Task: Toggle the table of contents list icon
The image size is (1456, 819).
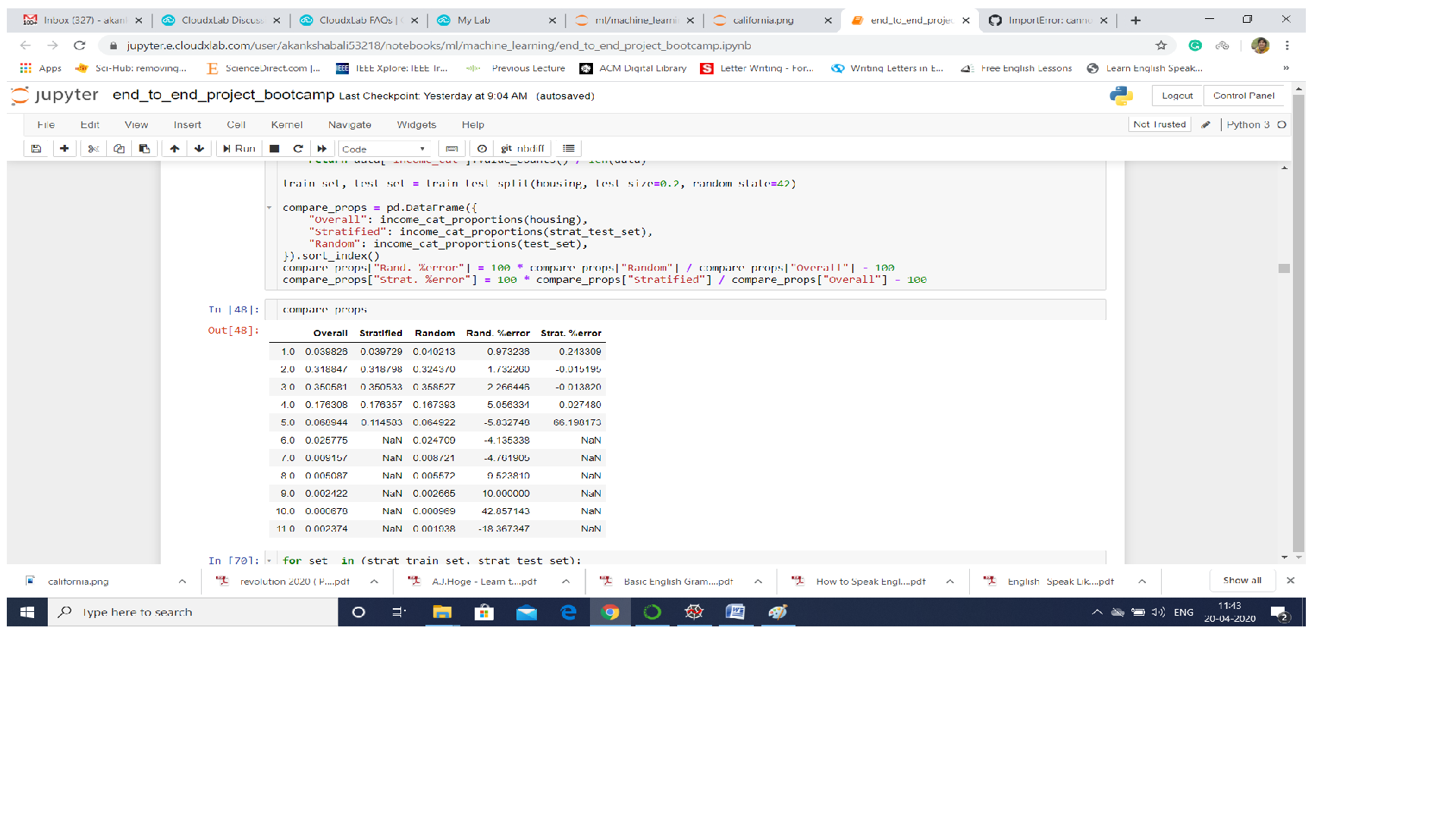Action: 569,149
